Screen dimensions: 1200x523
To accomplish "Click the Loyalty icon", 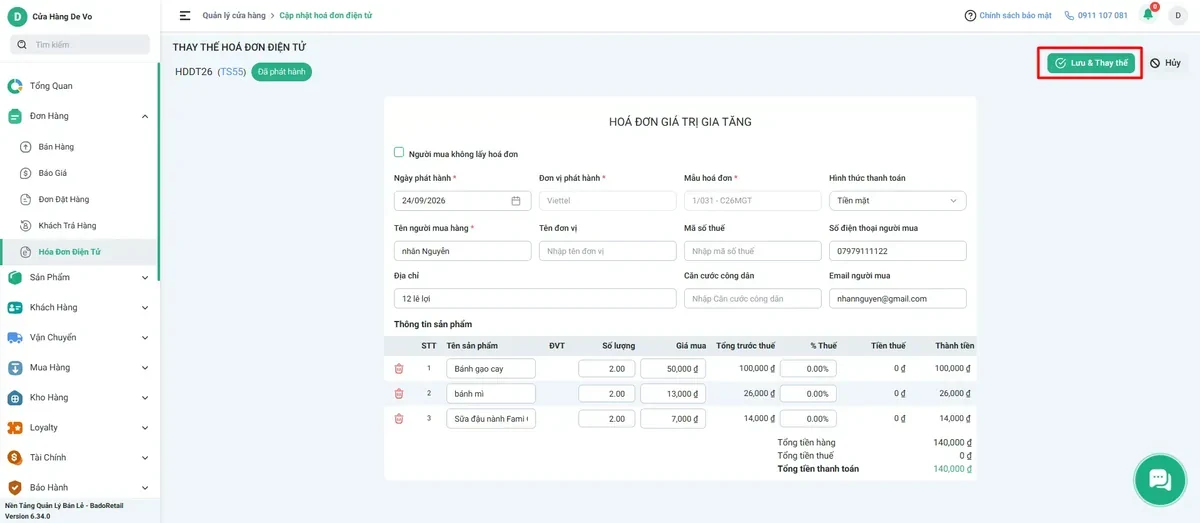I will pos(15,427).
